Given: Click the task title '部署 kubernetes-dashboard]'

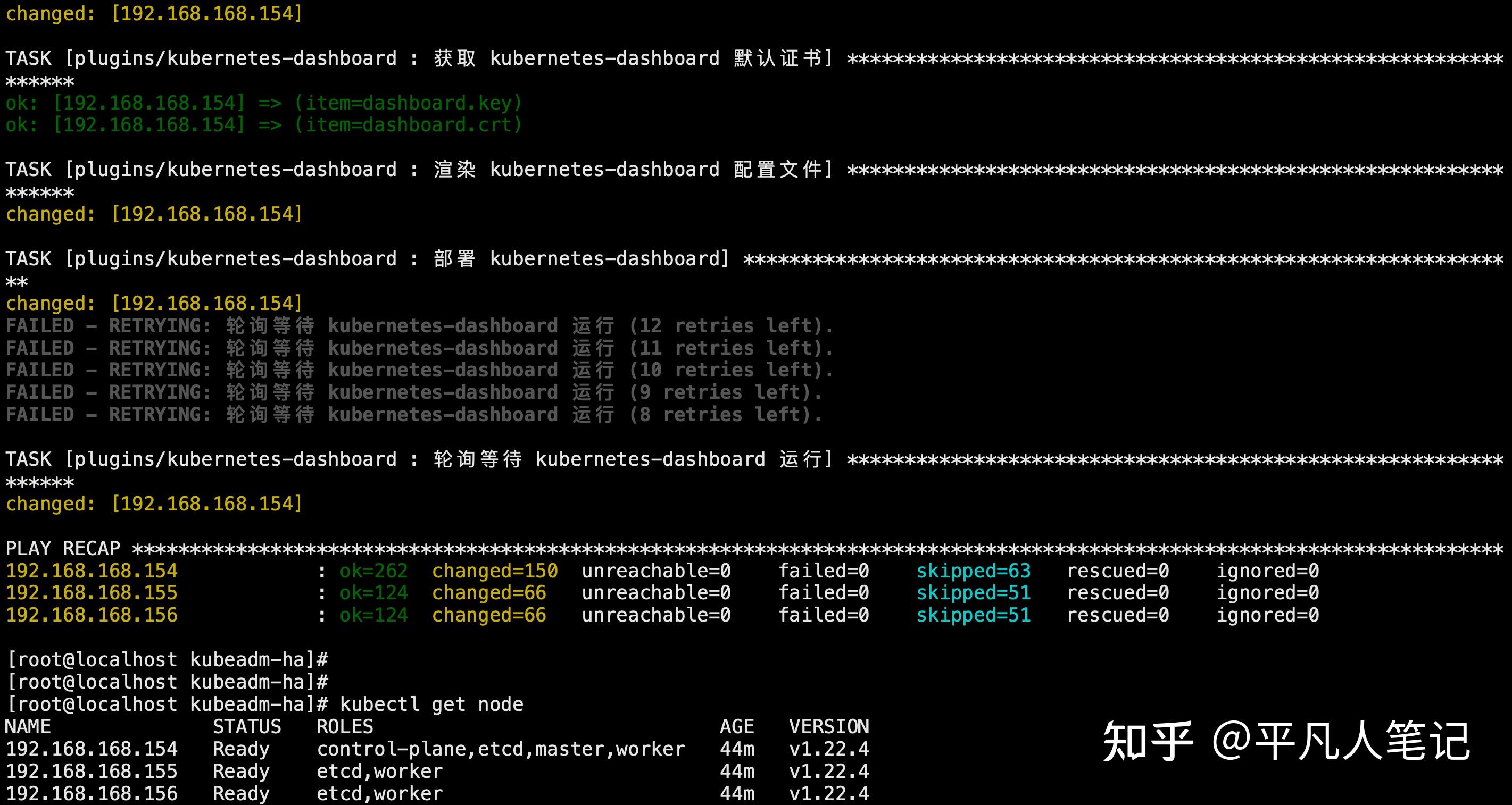Looking at the screenshot, I should [x=581, y=259].
